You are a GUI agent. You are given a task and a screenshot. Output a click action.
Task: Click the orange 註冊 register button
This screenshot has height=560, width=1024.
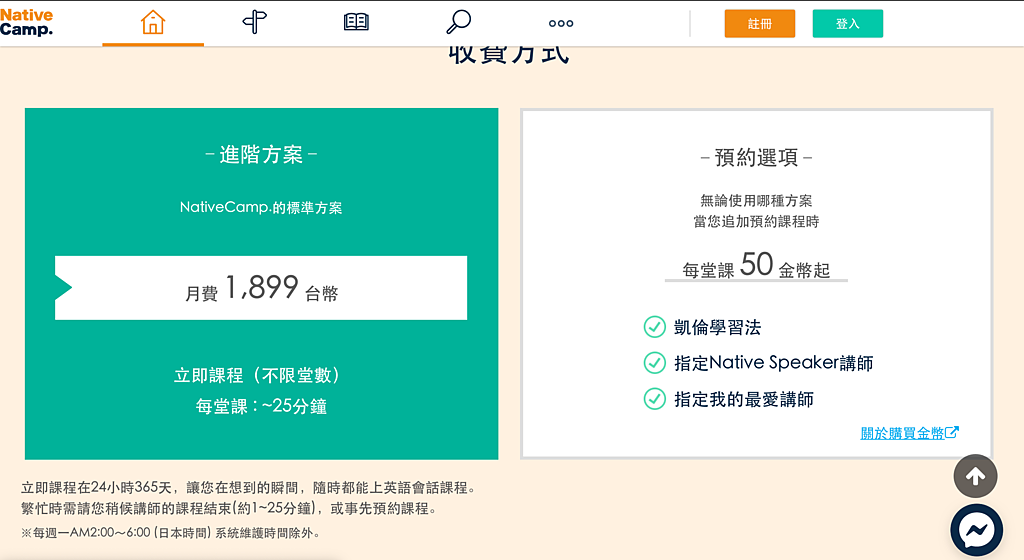pyautogui.click(x=760, y=23)
